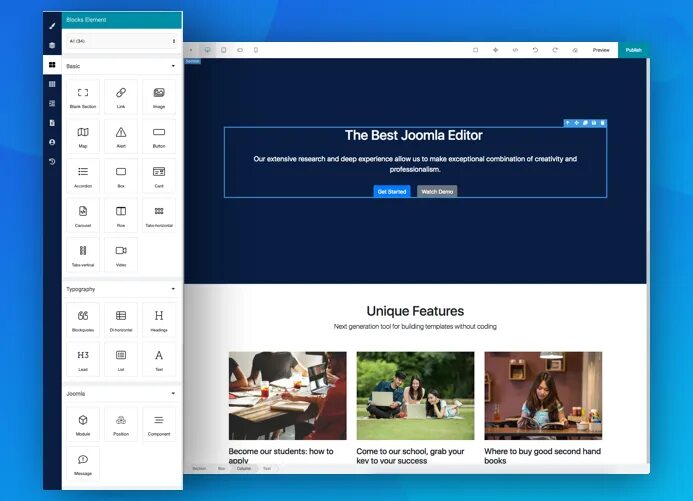Click the friends on grass with laptop image
Screen dimensions: 693x501
(415, 396)
